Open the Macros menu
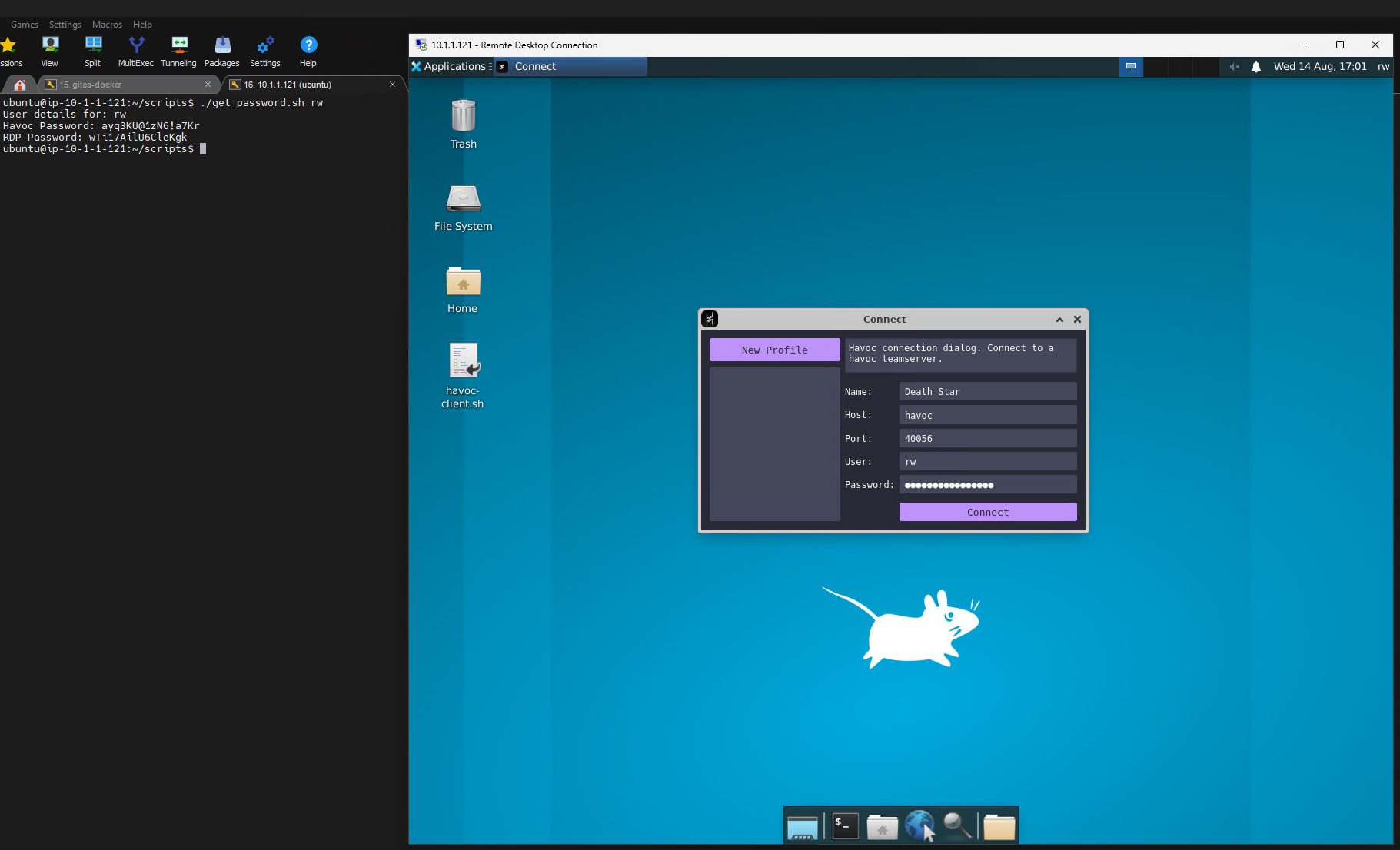This screenshot has width=1400, height=850. [107, 25]
